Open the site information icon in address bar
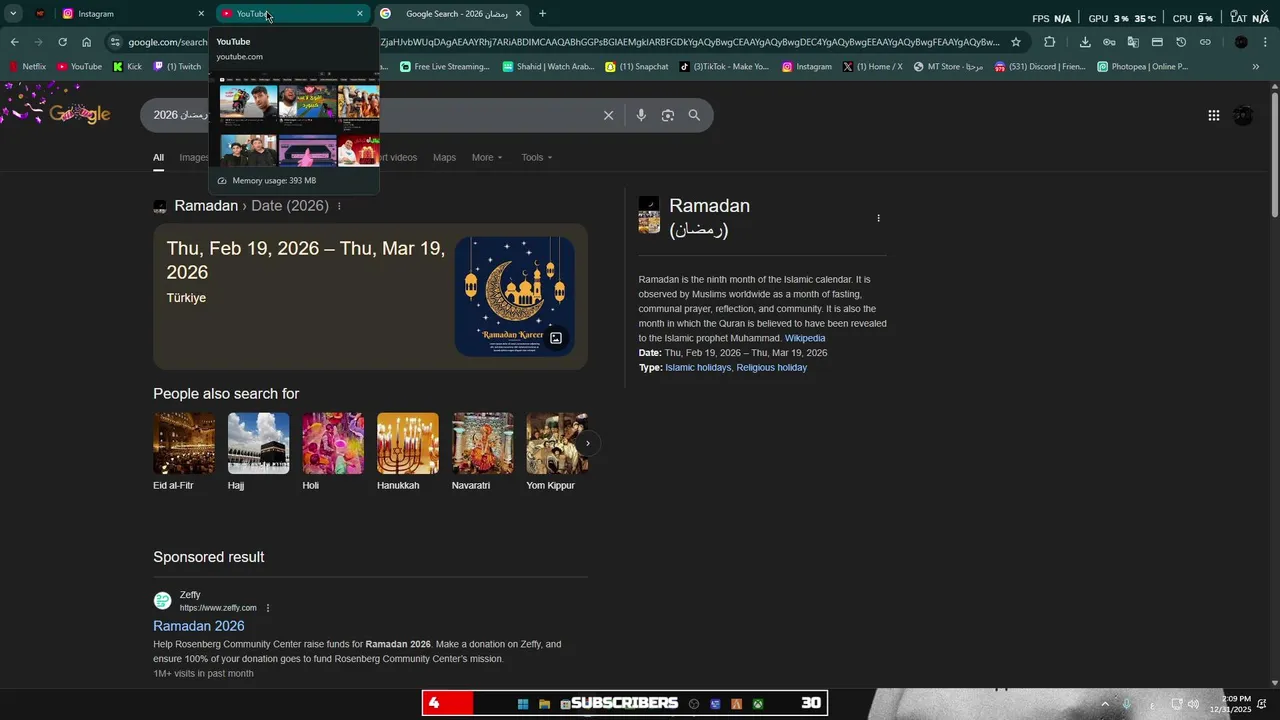This screenshot has height=720, width=1280. [115, 42]
